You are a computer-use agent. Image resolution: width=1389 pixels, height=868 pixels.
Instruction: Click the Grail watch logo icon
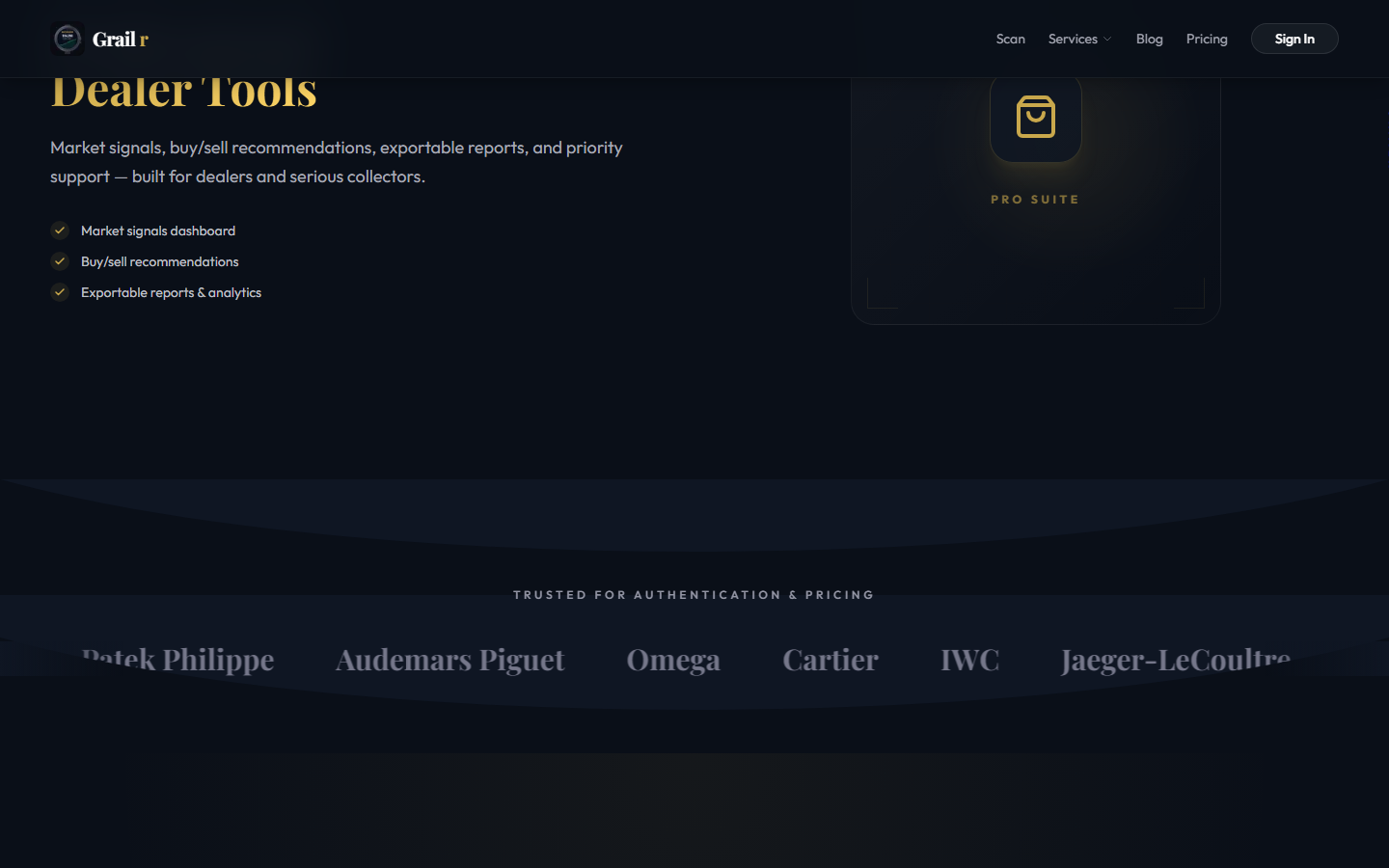[x=67, y=39]
